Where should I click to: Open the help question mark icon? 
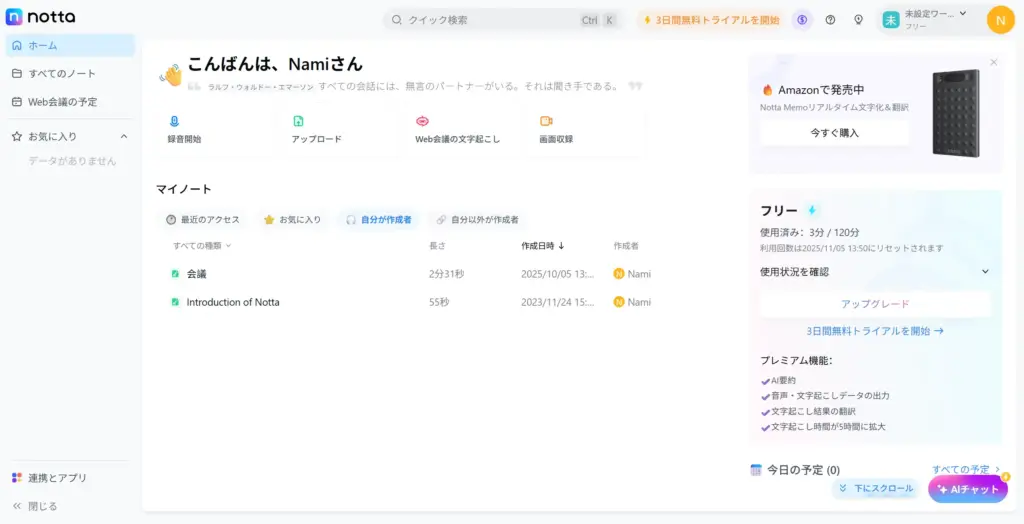(830, 20)
